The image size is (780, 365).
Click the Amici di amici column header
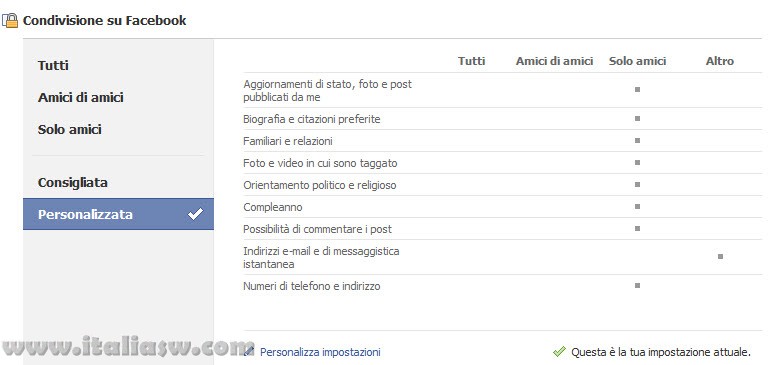[x=555, y=61]
